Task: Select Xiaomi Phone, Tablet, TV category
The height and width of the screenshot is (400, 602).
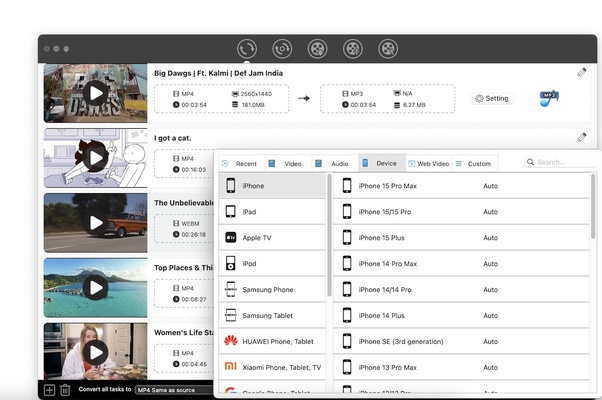Action: [272, 367]
